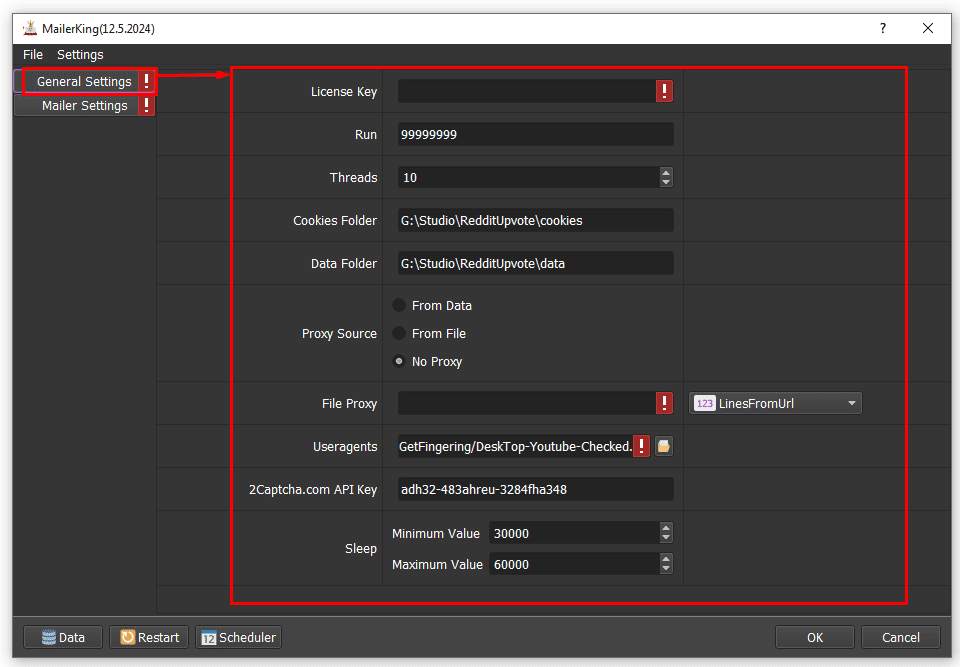Click the Cookies Folder path field
The image size is (960, 667).
(536, 220)
